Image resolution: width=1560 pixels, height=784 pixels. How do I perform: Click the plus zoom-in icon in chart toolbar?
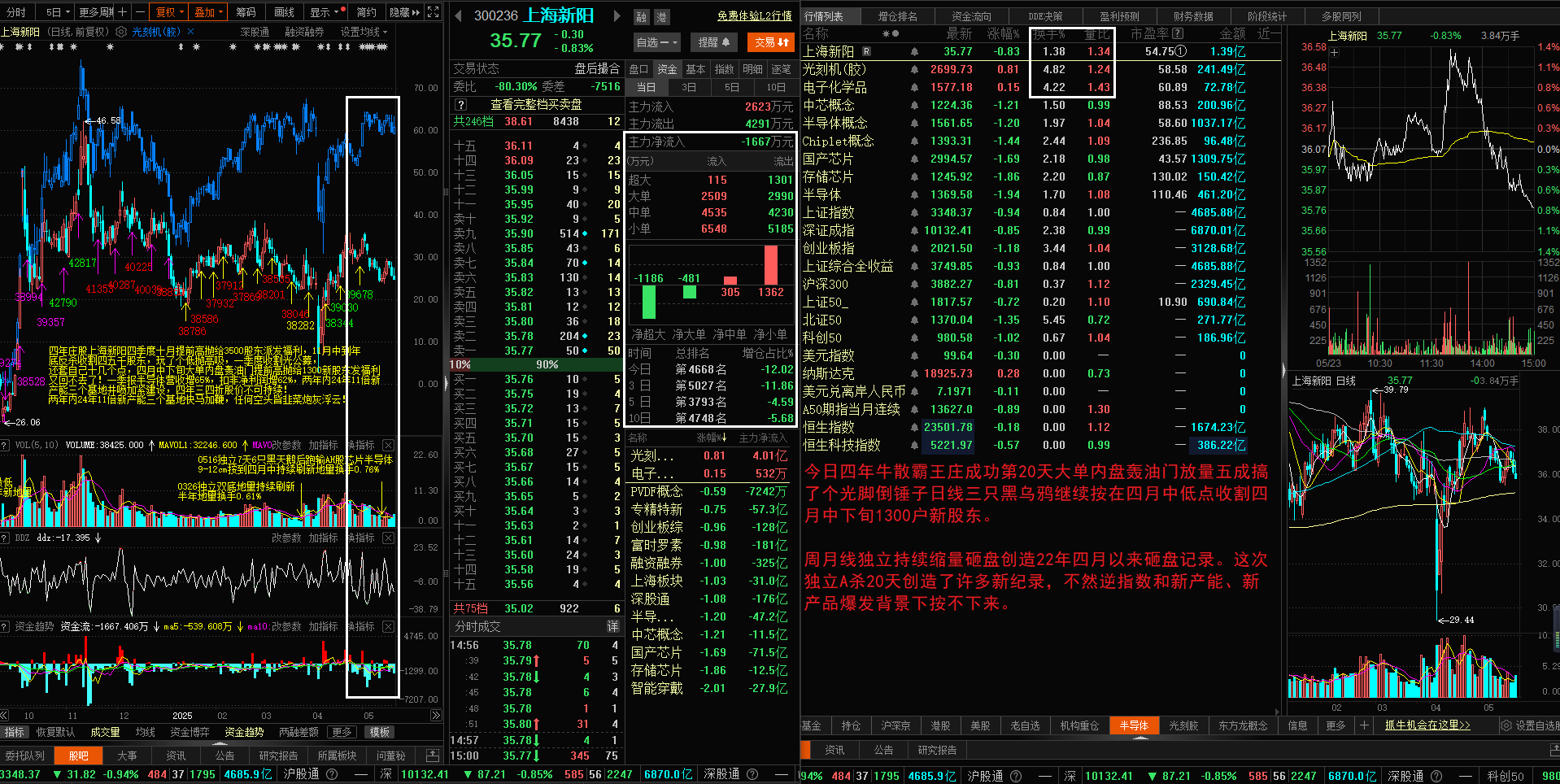122,12
